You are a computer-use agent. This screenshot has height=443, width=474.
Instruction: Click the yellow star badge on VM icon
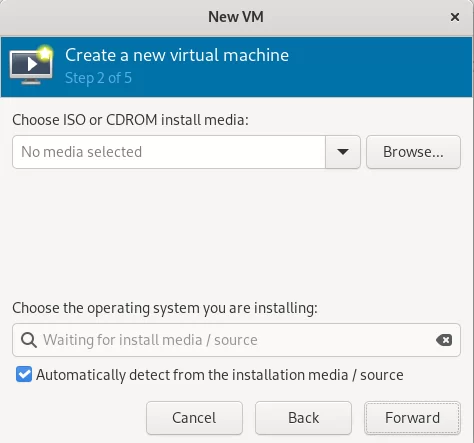click(x=45, y=53)
